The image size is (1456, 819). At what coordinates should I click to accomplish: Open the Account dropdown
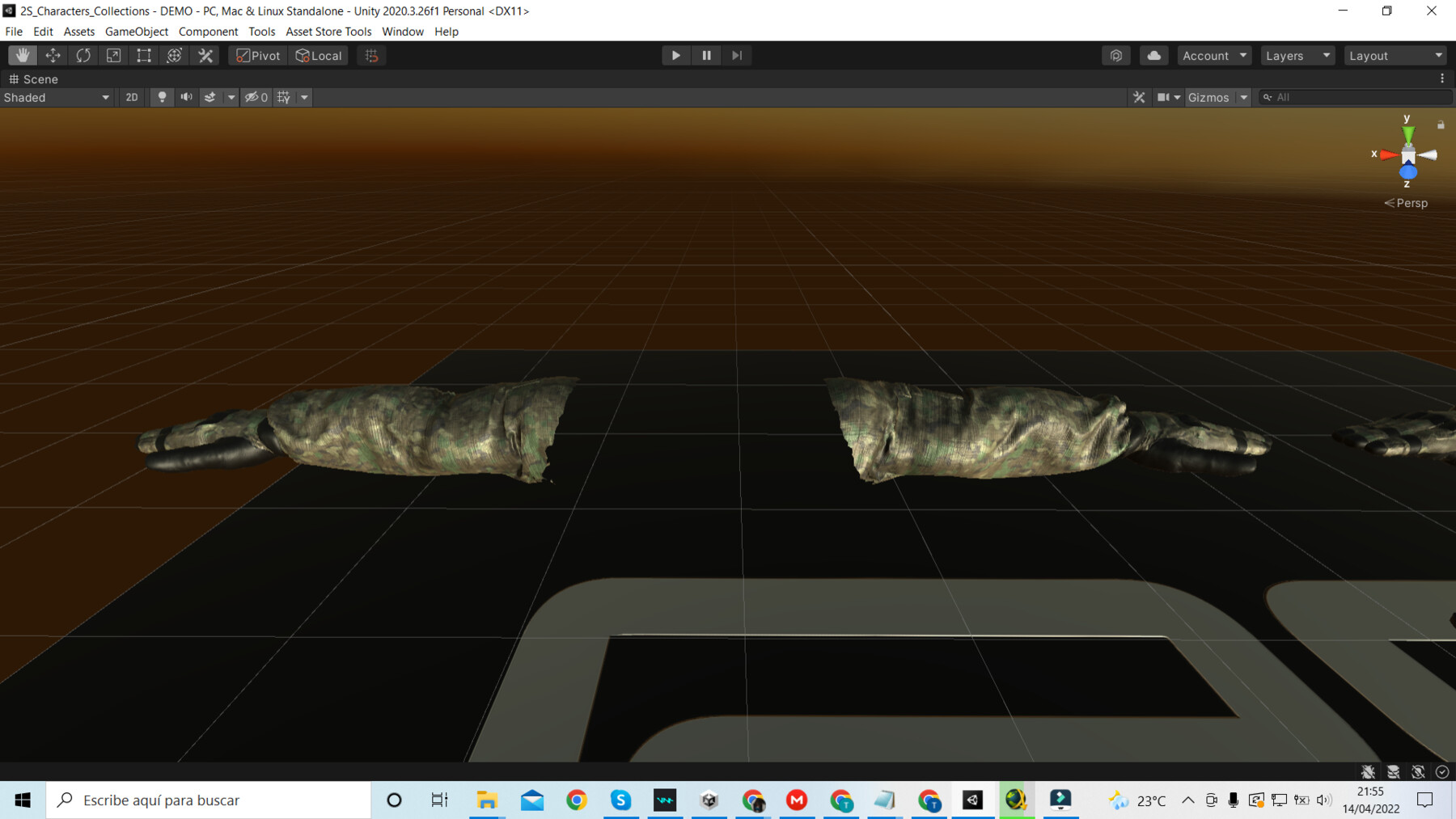click(x=1214, y=55)
